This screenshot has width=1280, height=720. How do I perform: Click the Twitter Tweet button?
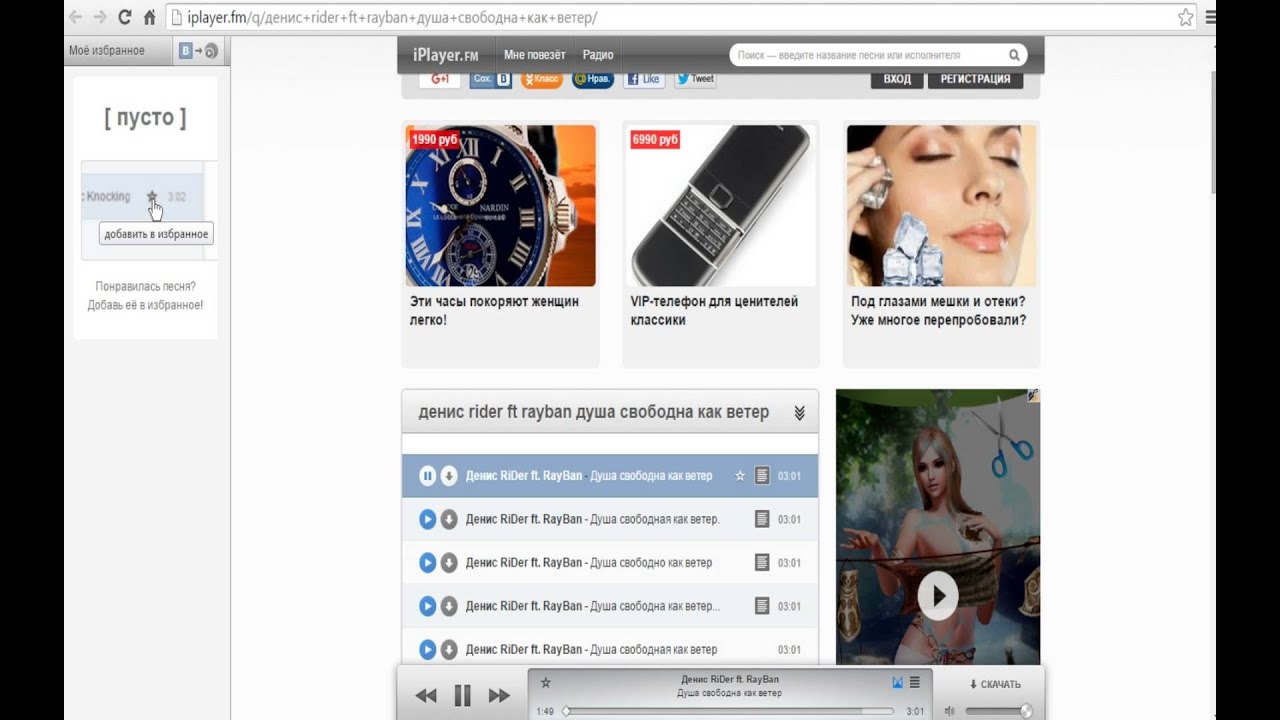coord(695,79)
